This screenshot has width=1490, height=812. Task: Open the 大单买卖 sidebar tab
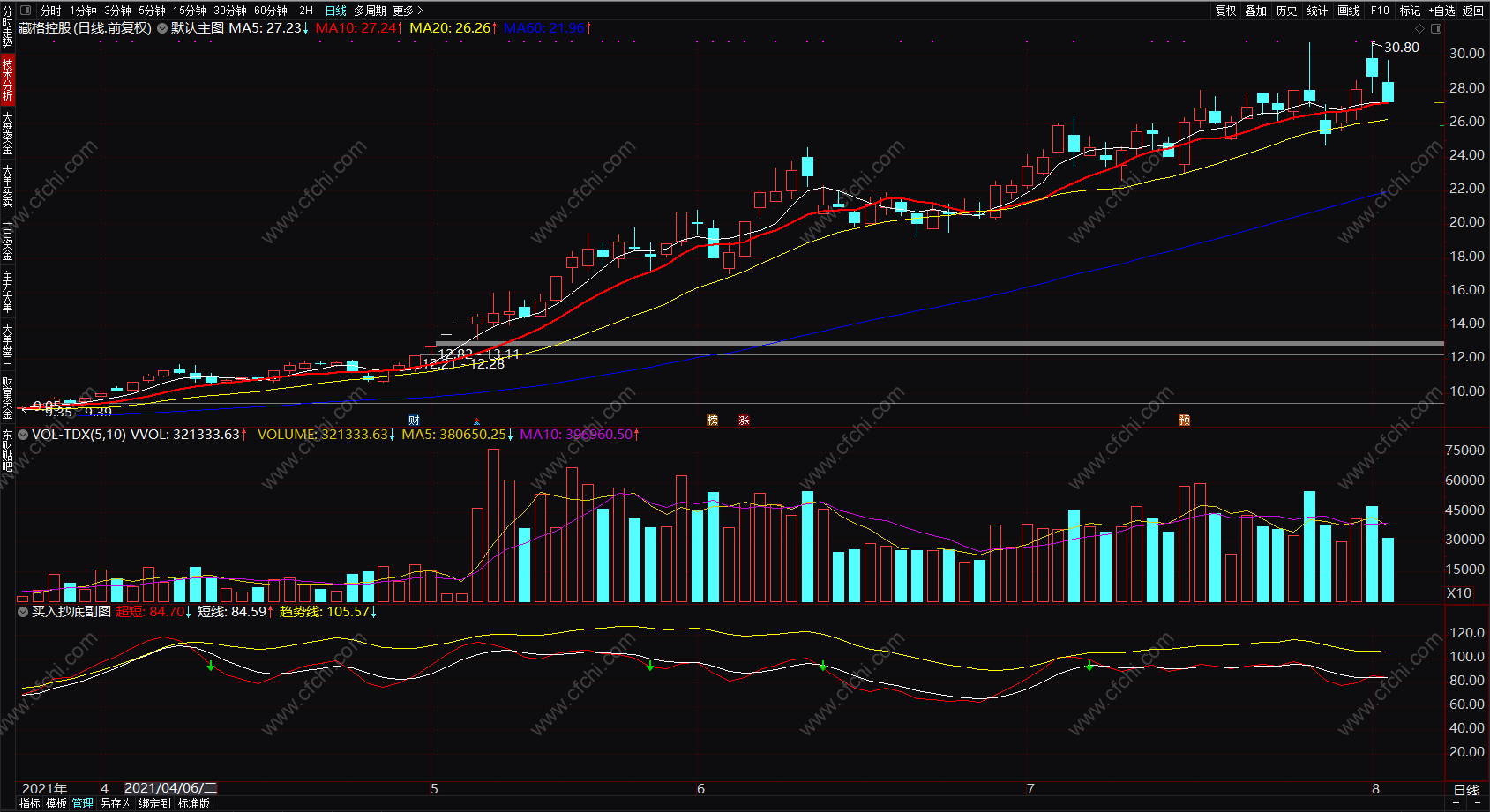click(7, 185)
